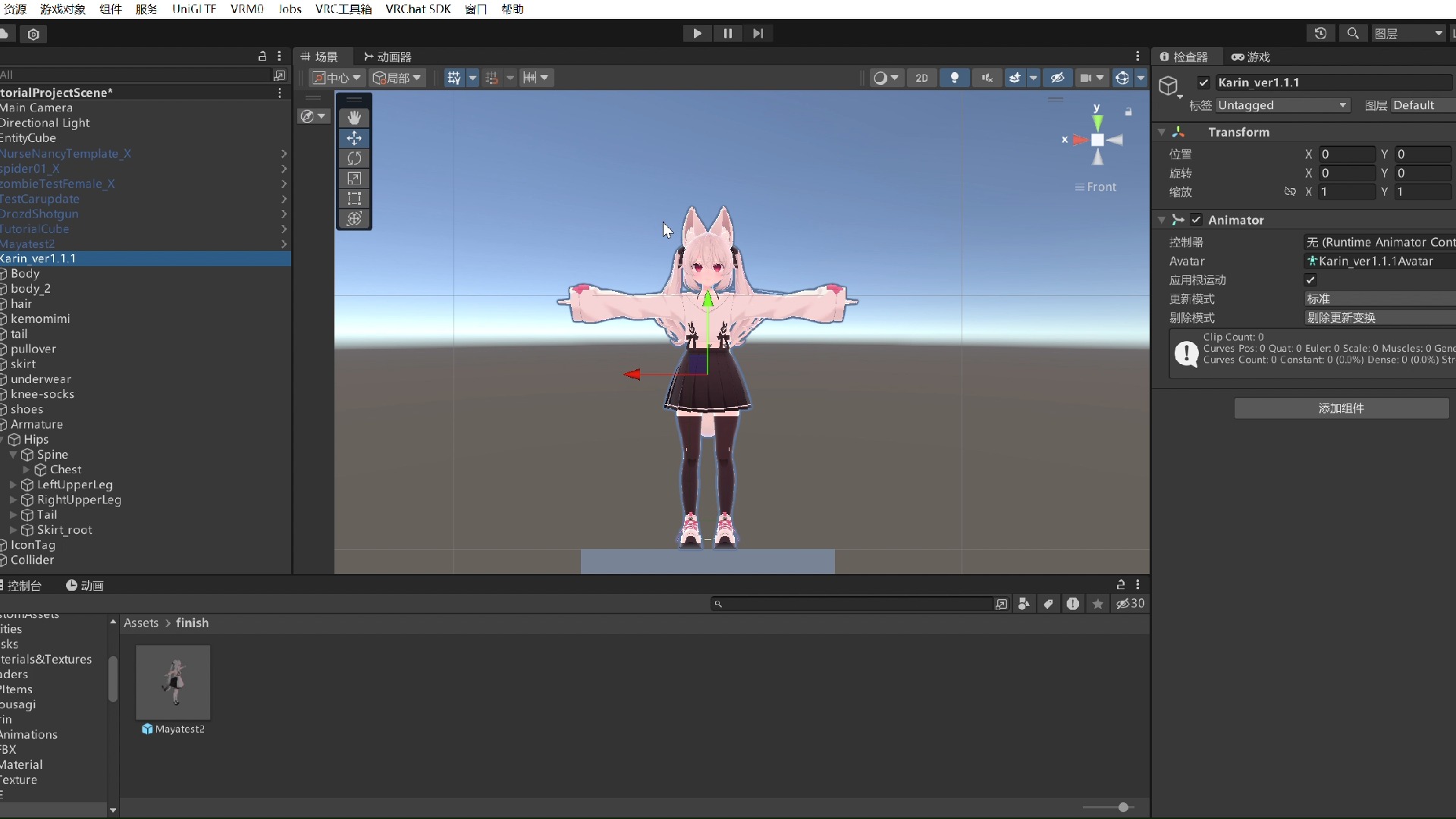Image resolution: width=1456 pixels, height=819 pixels.
Task: Open the pivot 中心 dropdown
Action: (x=337, y=77)
